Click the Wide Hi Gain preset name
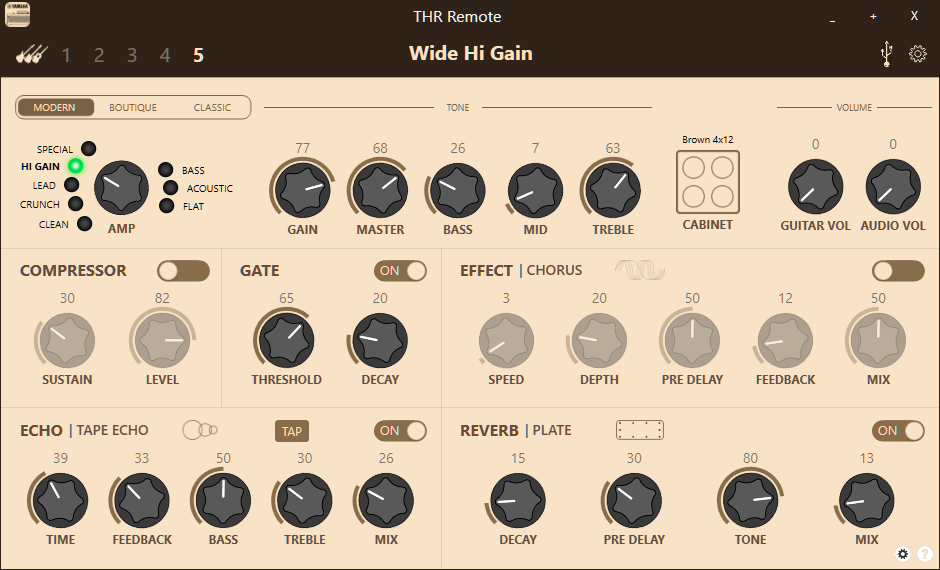 [471, 53]
